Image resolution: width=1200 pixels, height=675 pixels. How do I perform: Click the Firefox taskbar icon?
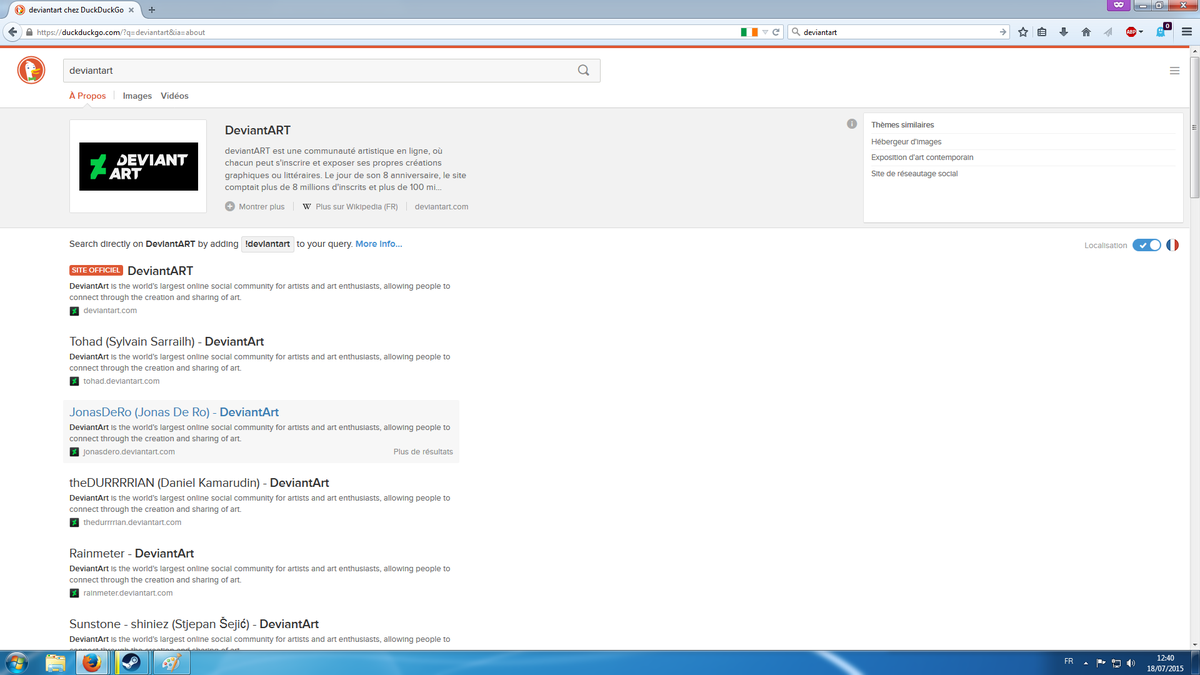(x=92, y=663)
